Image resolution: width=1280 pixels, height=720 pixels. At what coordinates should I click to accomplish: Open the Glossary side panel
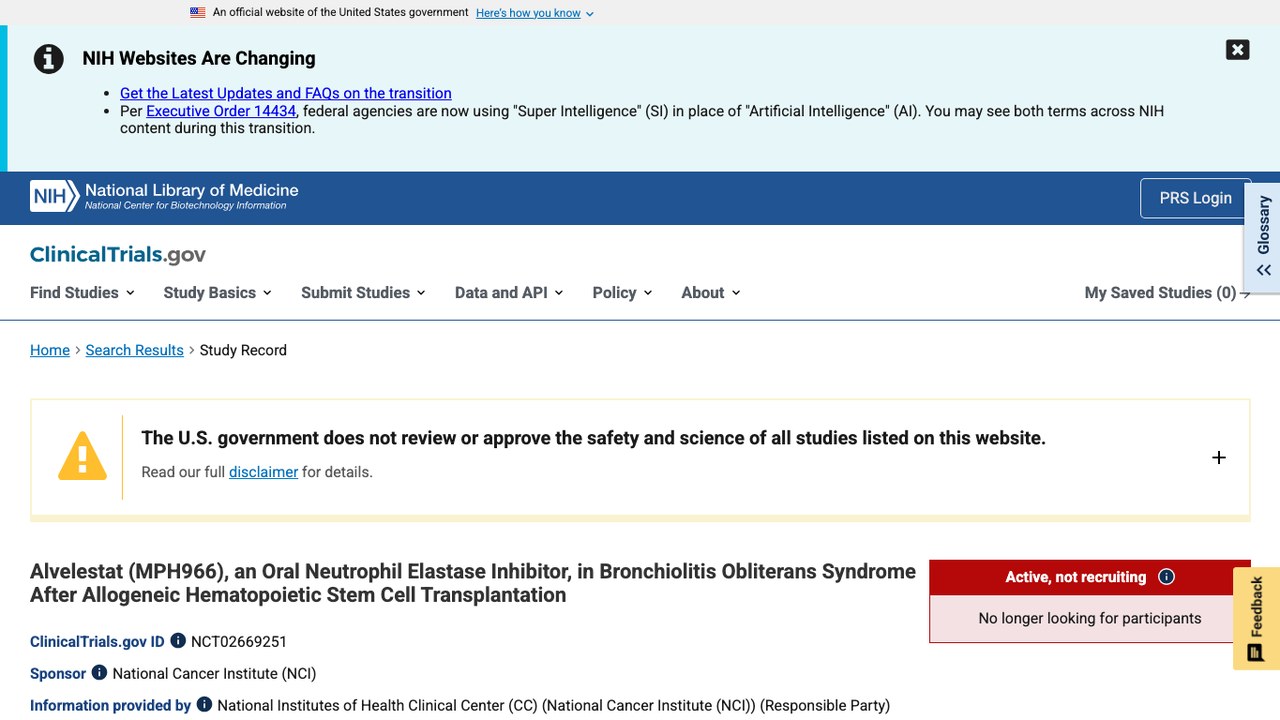1263,238
